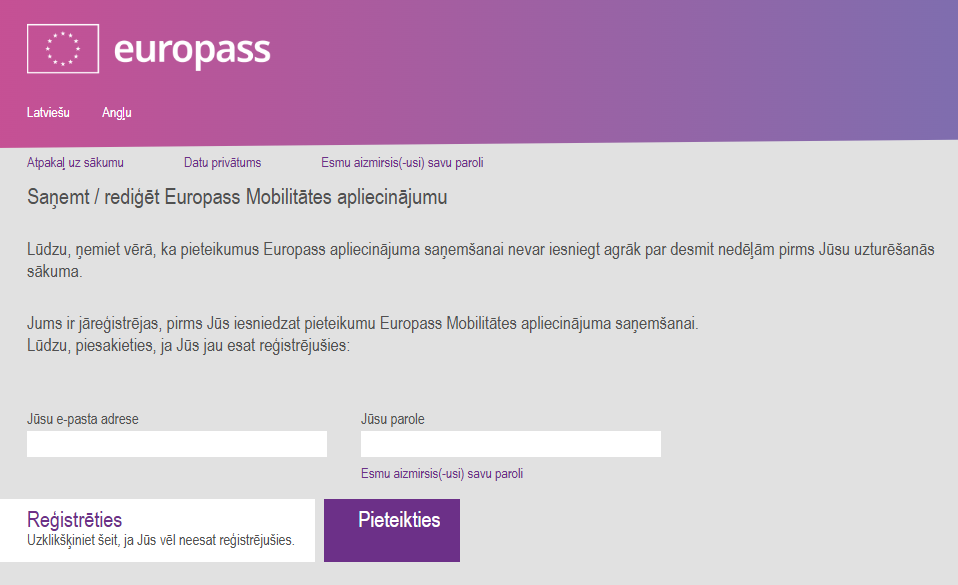The image size is (958, 585).
Task: Switch language to Latviešu
Action: tap(48, 112)
